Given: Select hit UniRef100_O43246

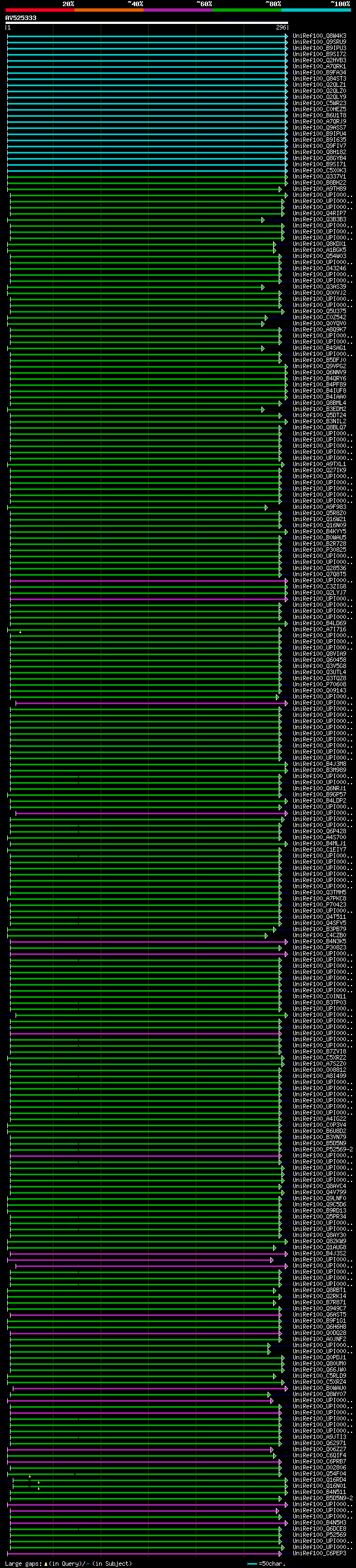Looking at the screenshot, I should tap(319, 269).
